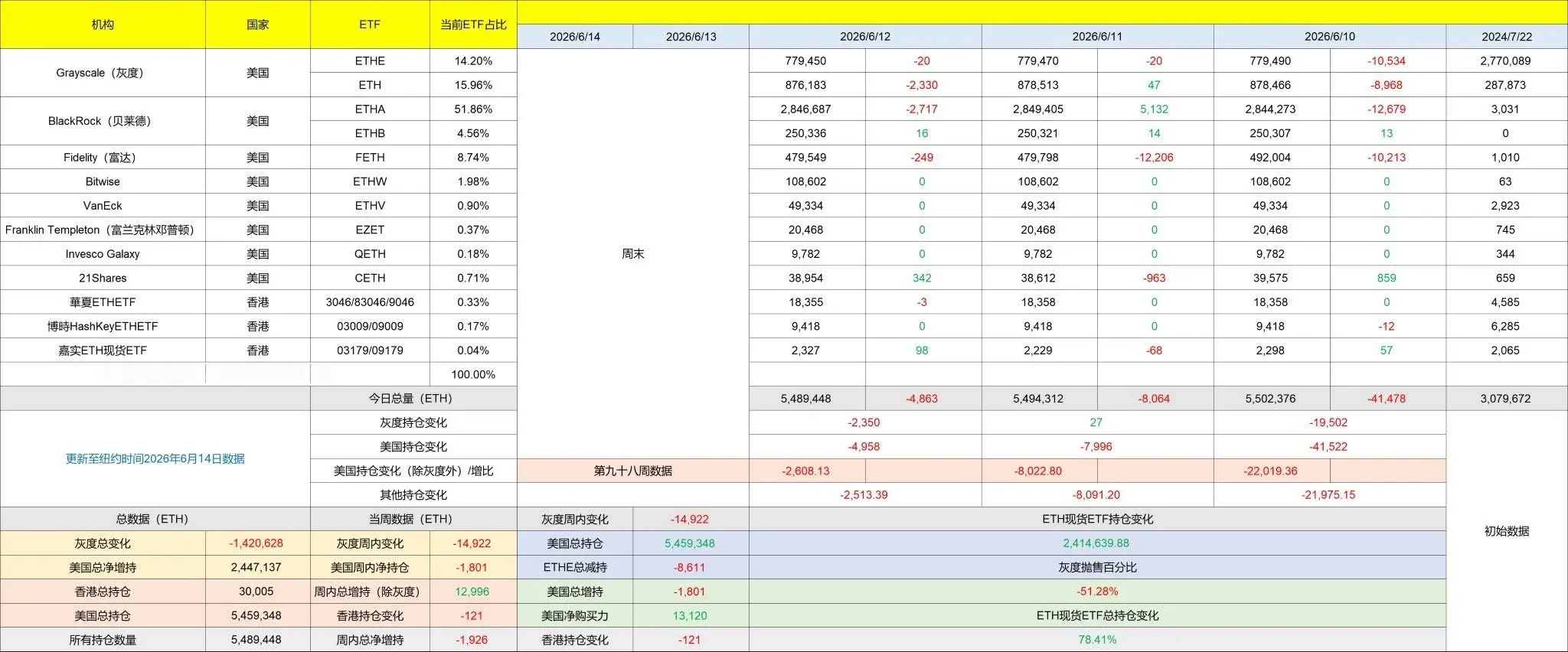The height and width of the screenshot is (652, 1568).
Task: Click the 2026/6/12 date header
Action: [x=865, y=37]
